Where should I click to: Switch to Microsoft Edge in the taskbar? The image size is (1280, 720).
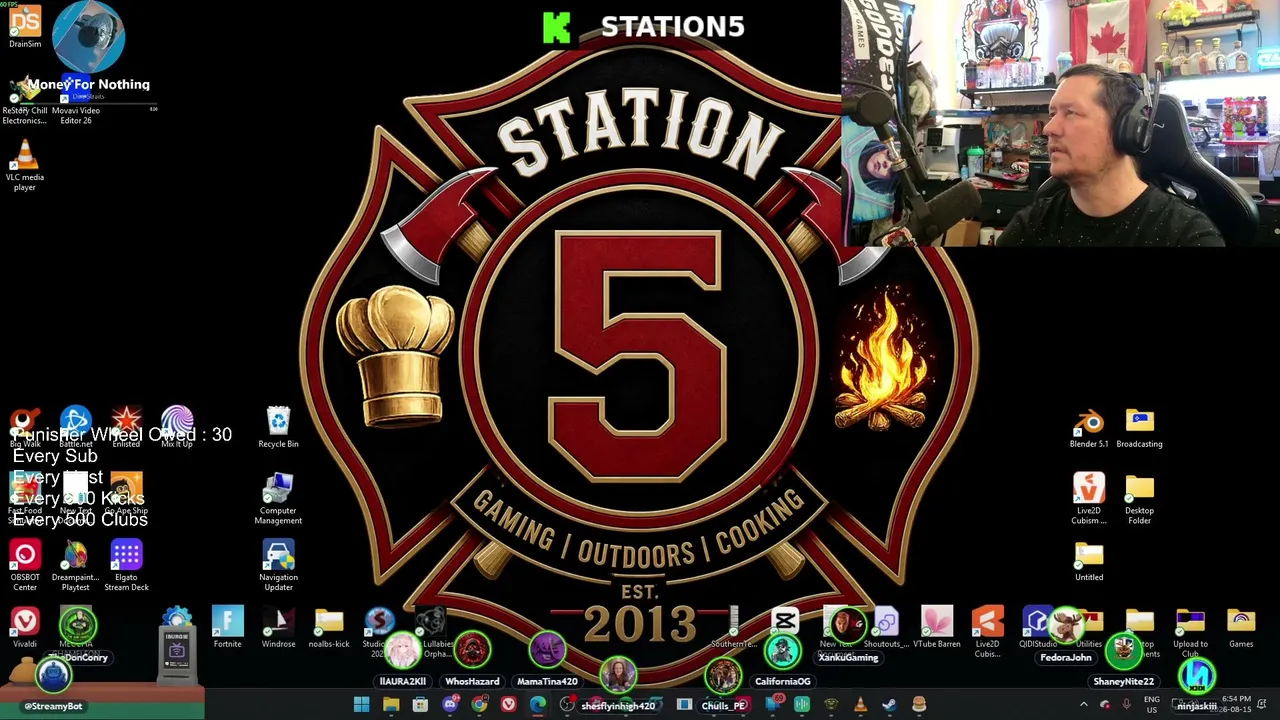click(x=538, y=705)
